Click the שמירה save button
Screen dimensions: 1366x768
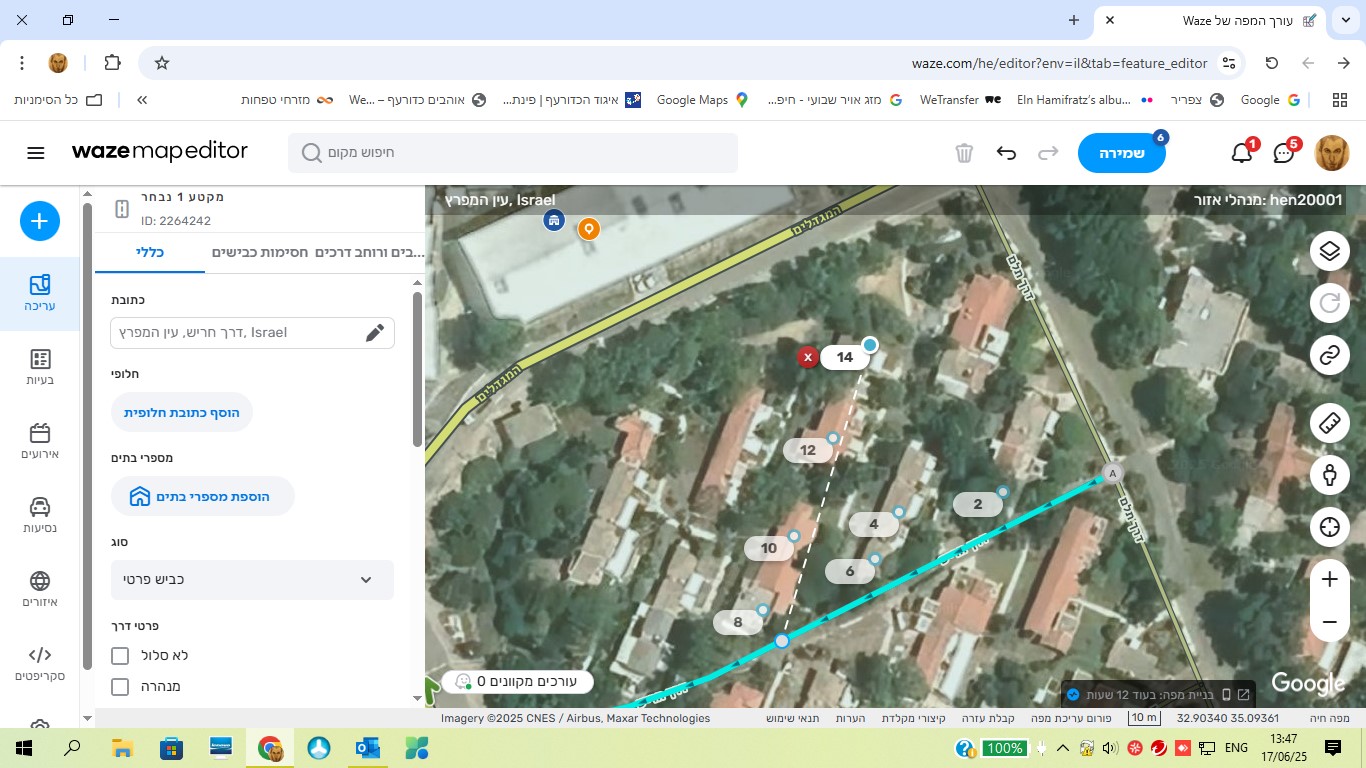[1121, 154]
